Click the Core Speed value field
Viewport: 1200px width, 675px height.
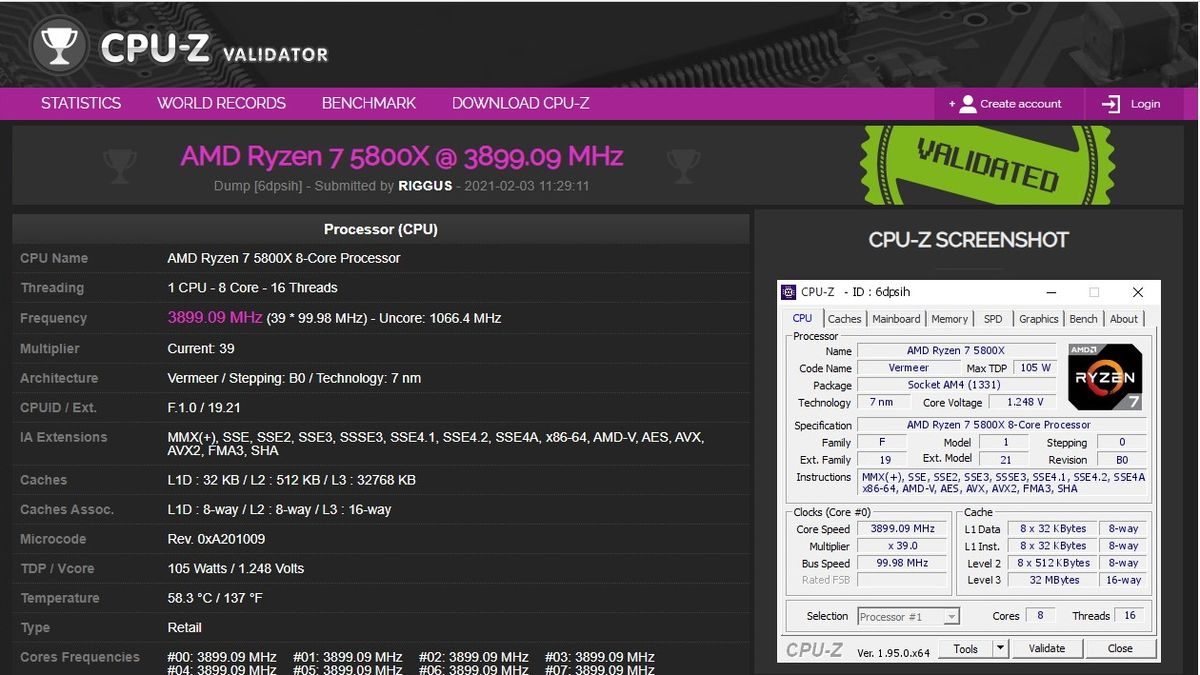pyautogui.click(x=902, y=528)
